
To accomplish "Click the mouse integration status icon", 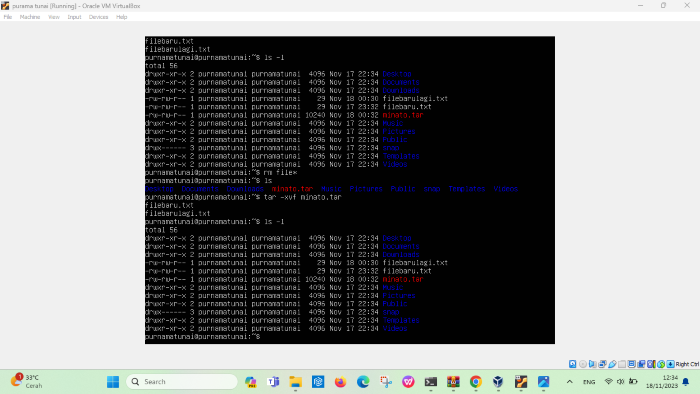I will point(661,364).
